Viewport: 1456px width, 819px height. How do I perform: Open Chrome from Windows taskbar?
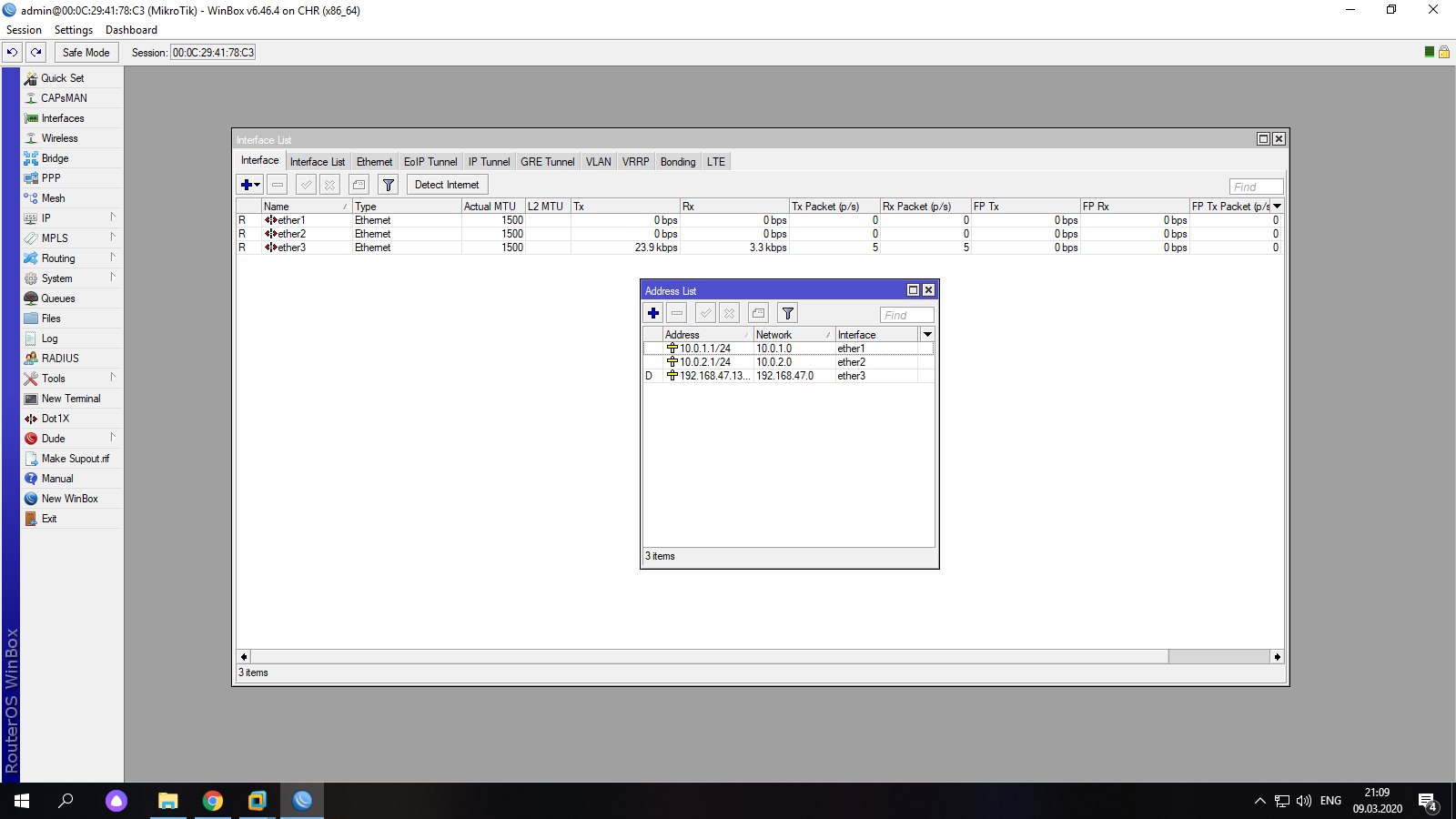coord(213,801)
